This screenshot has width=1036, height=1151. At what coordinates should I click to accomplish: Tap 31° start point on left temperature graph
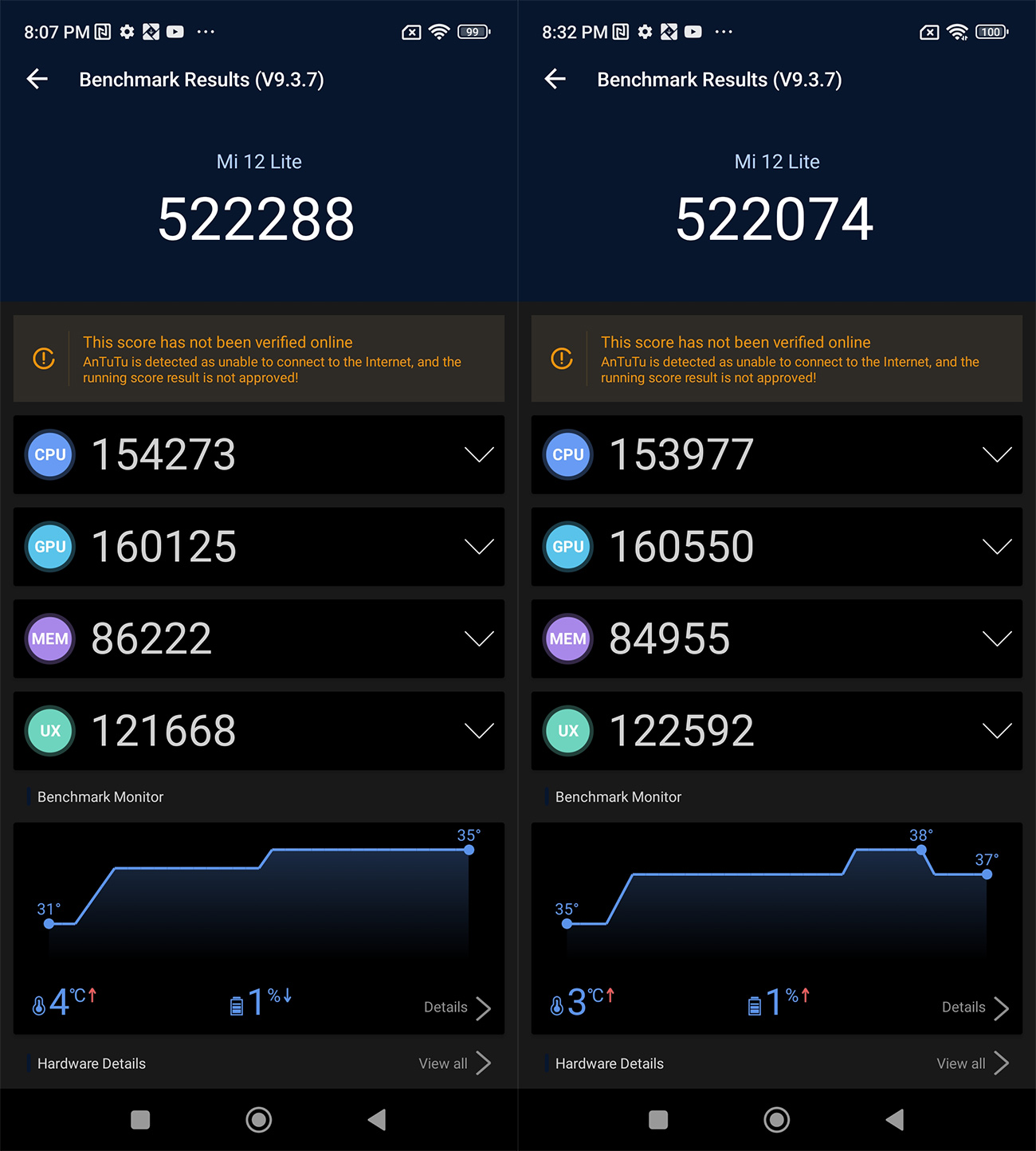(49, 924)
